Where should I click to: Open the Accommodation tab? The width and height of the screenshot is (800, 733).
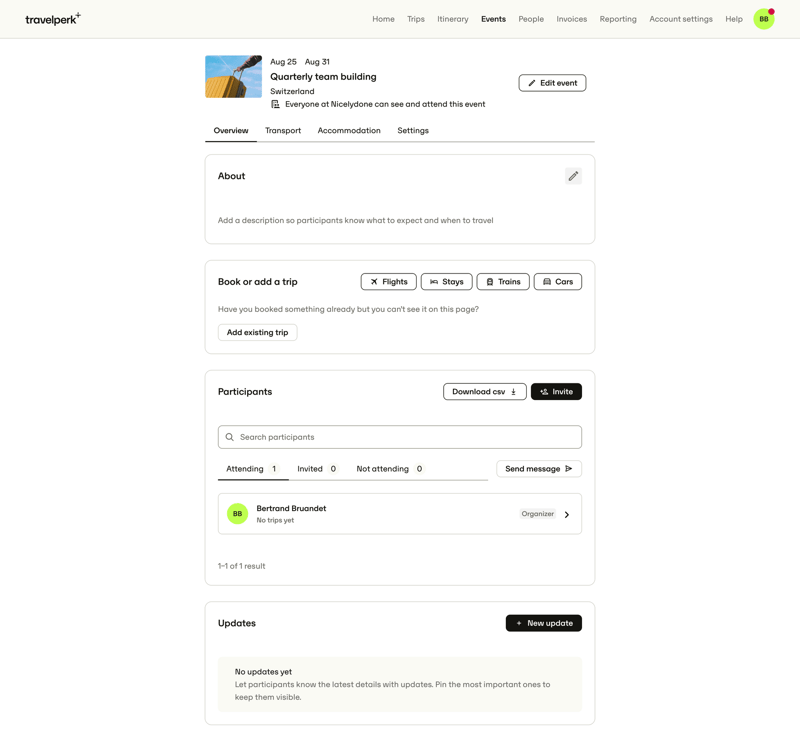(350, 130)
